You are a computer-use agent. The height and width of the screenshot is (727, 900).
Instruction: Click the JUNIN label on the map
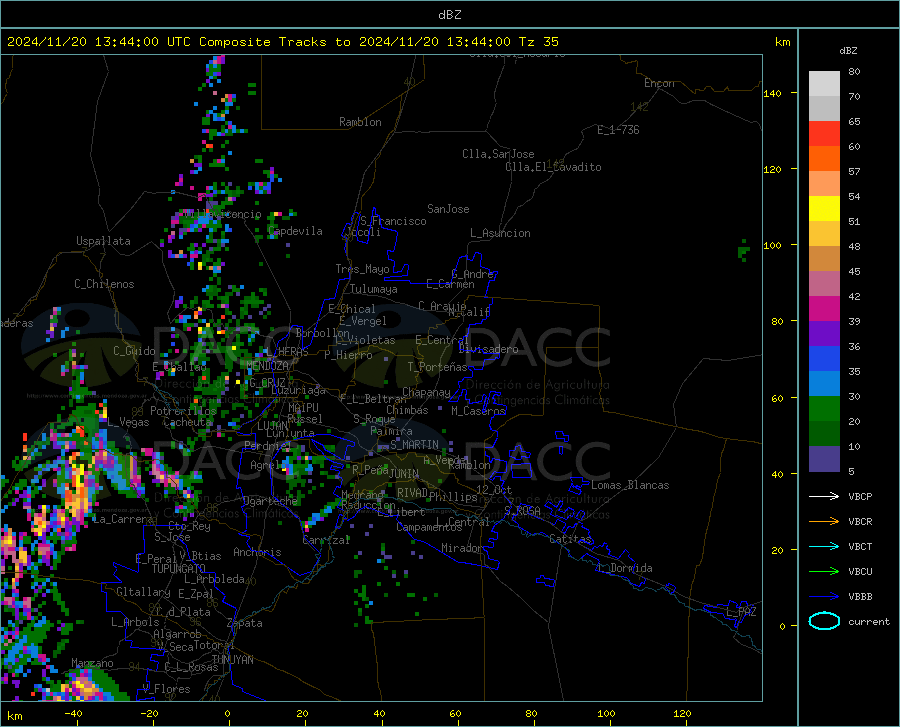(404, 473)
